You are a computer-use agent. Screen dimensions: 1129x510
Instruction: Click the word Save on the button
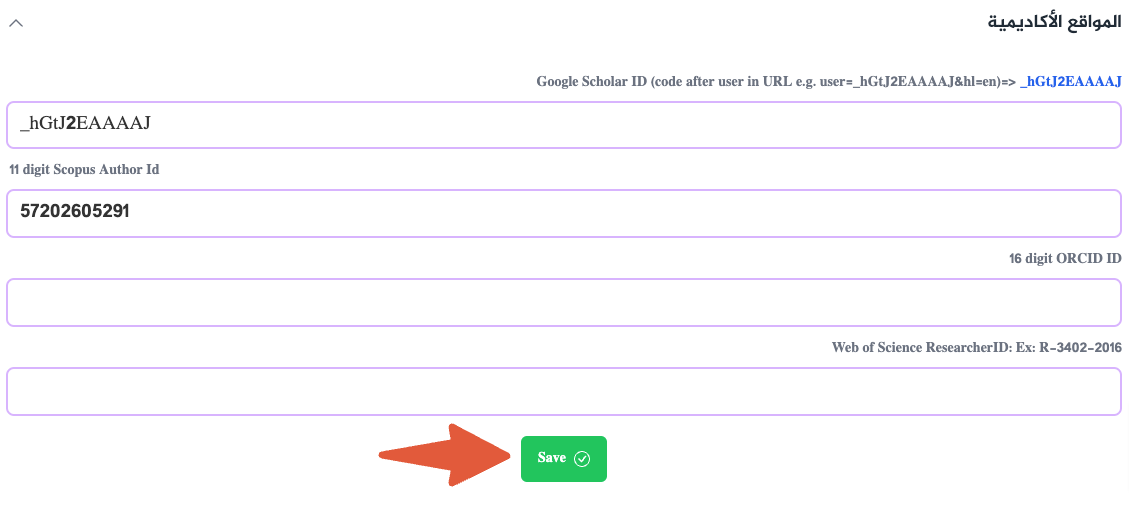pos(552,458)
